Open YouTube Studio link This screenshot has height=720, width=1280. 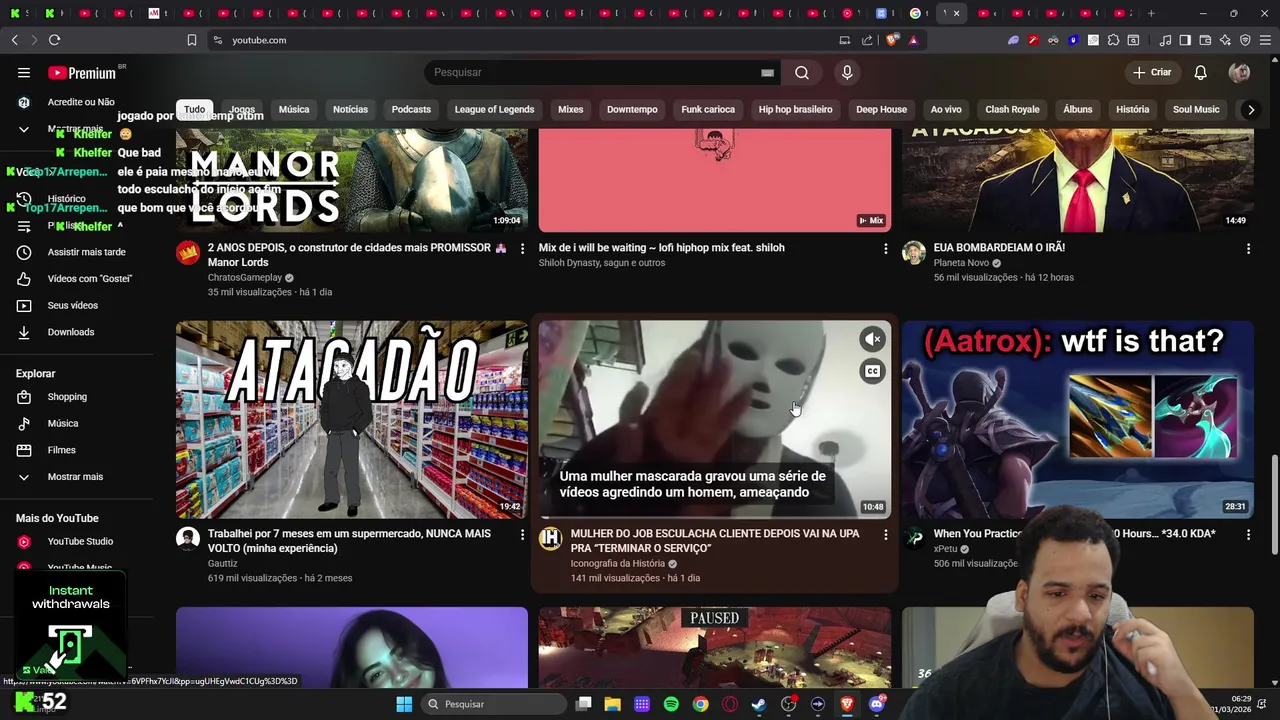pos(77,542)
